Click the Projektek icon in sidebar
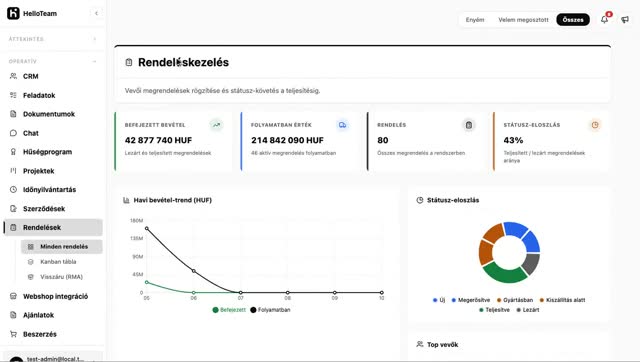Image resolution: width=640 pixels, height=362 pixels. click(x=13, y=171)
